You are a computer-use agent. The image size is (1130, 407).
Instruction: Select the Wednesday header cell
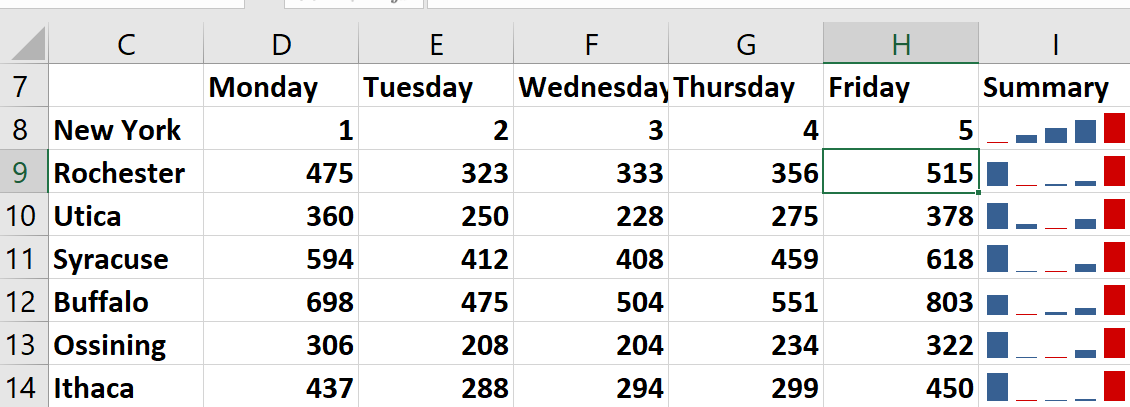coord(591,87)
